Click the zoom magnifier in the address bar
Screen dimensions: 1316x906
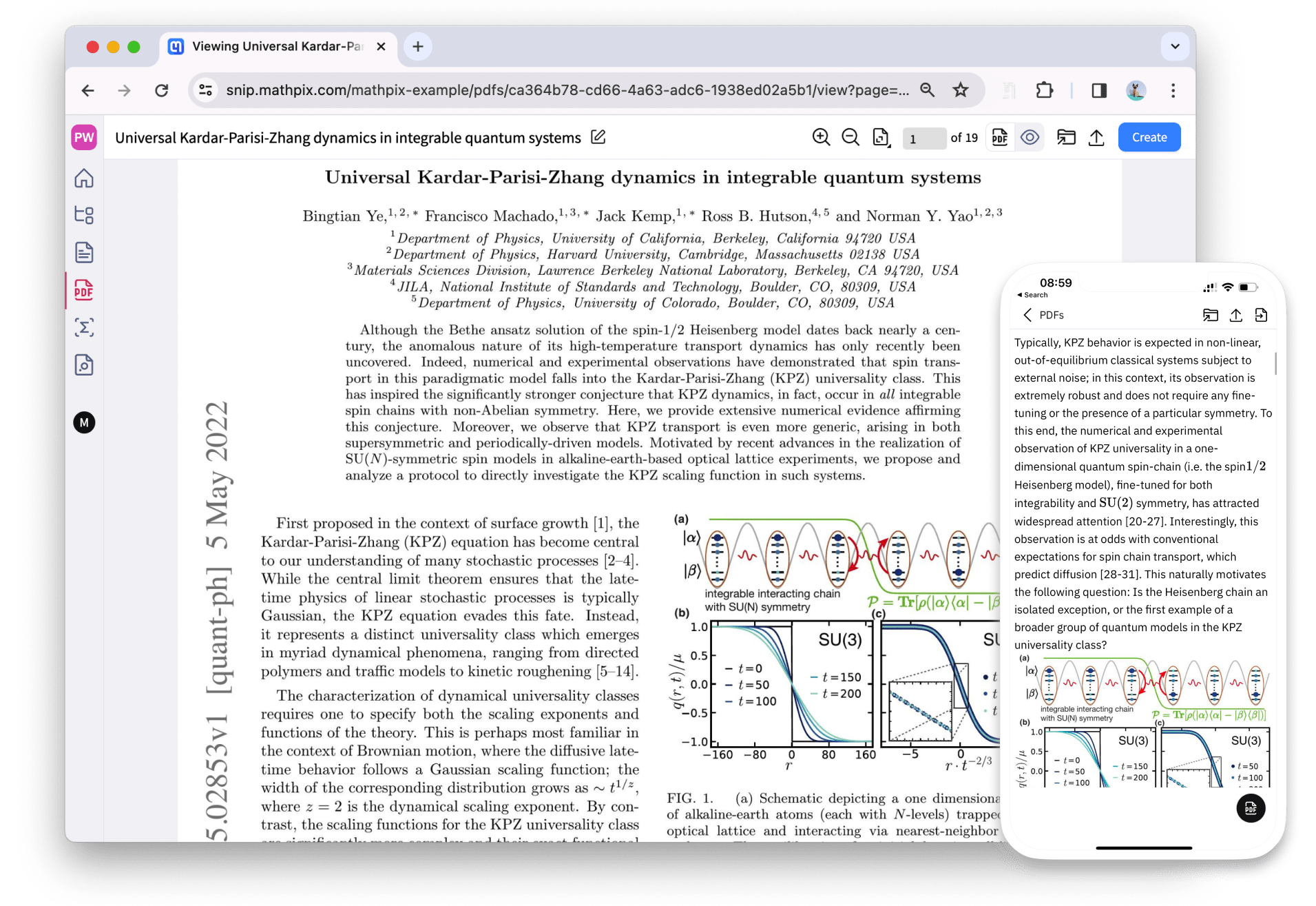click(x=928, y=90)
